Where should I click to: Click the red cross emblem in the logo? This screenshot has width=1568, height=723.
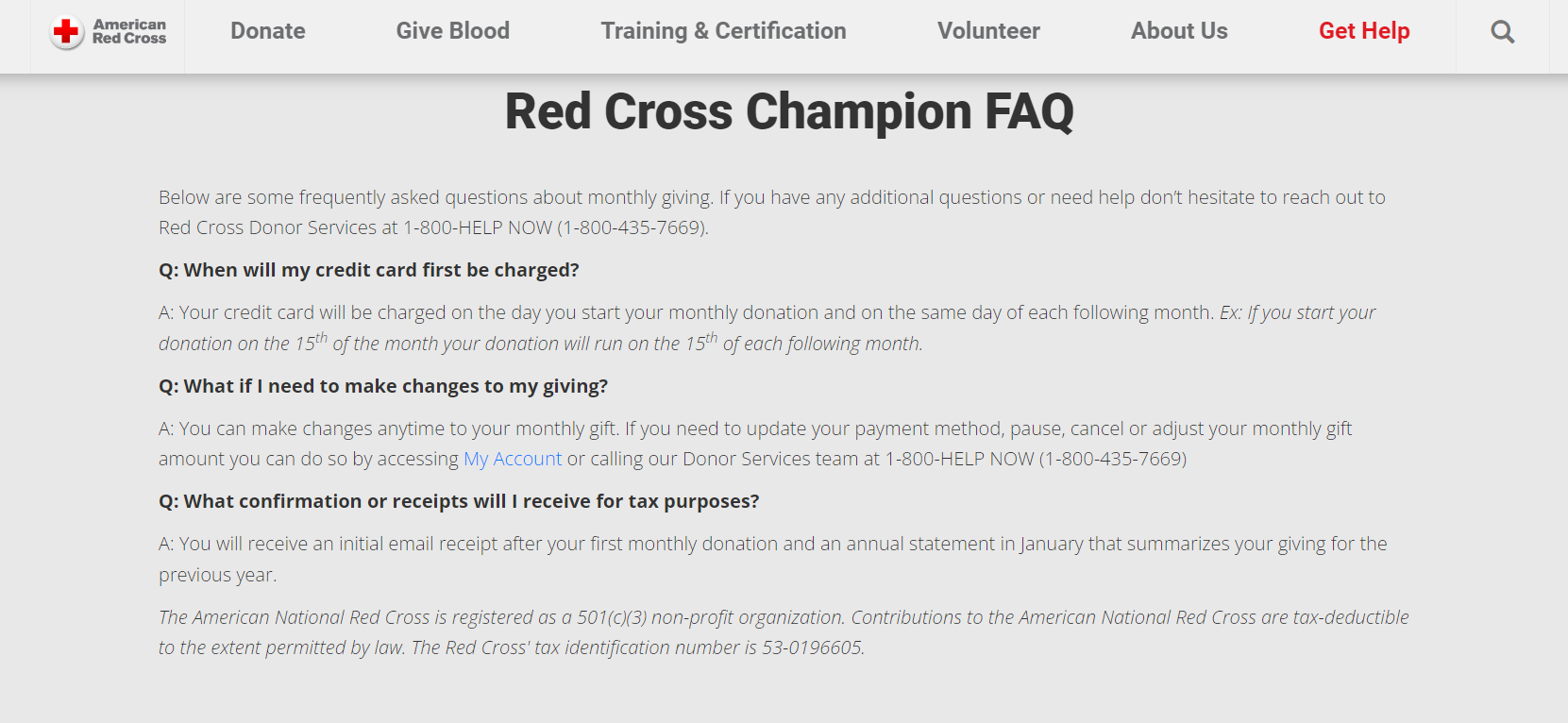click(67, 32)
